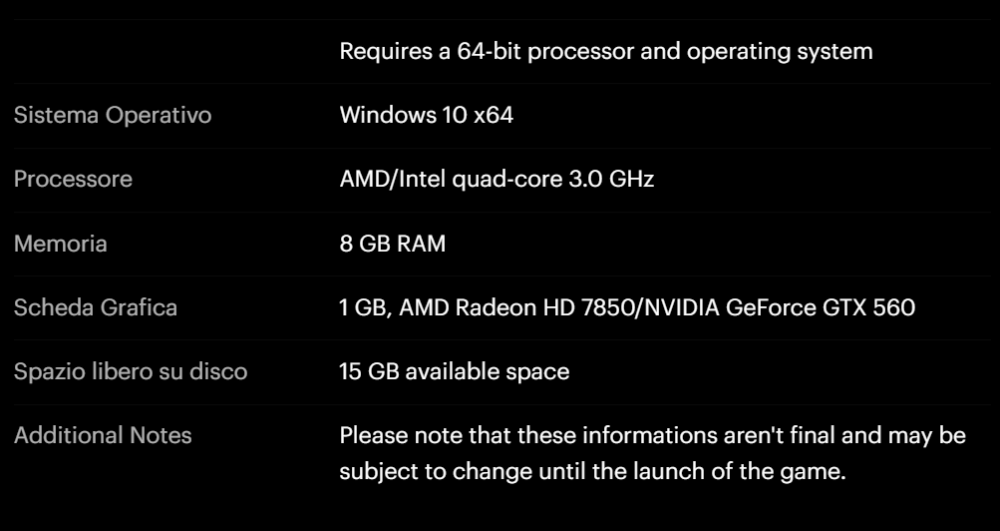Click AMD/Intel quad-core 3.0 GHz value

click(497, 179)
